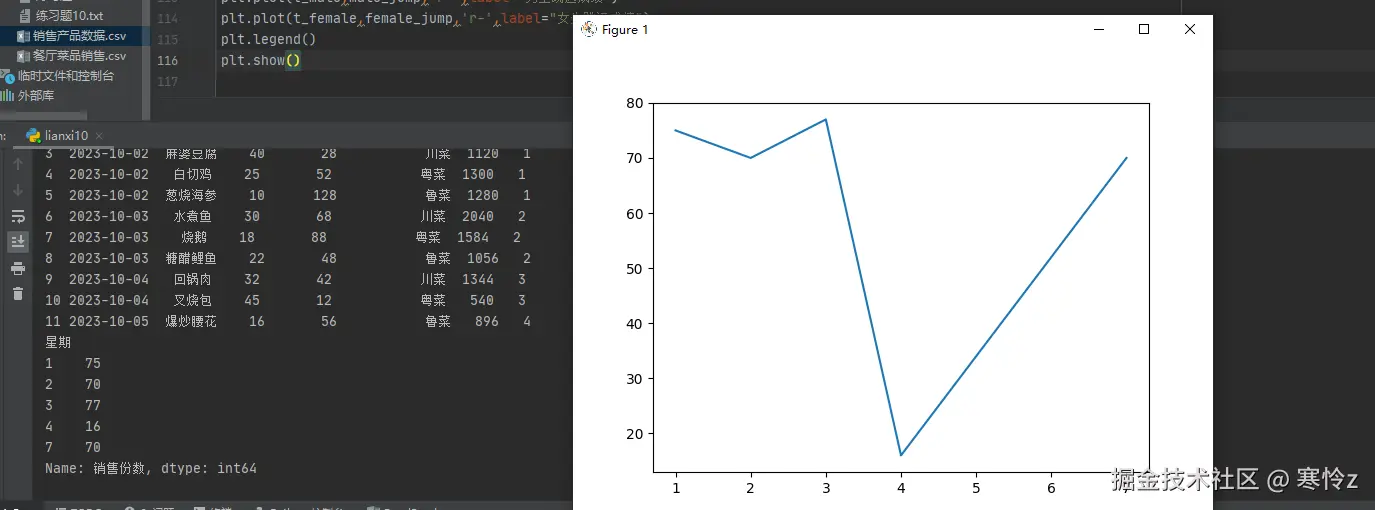Image resolution: width=1375 pixels, height=510 pixels.
Task: Click y-axis tick label 80 in Figure 1
Action: [635, 103]
